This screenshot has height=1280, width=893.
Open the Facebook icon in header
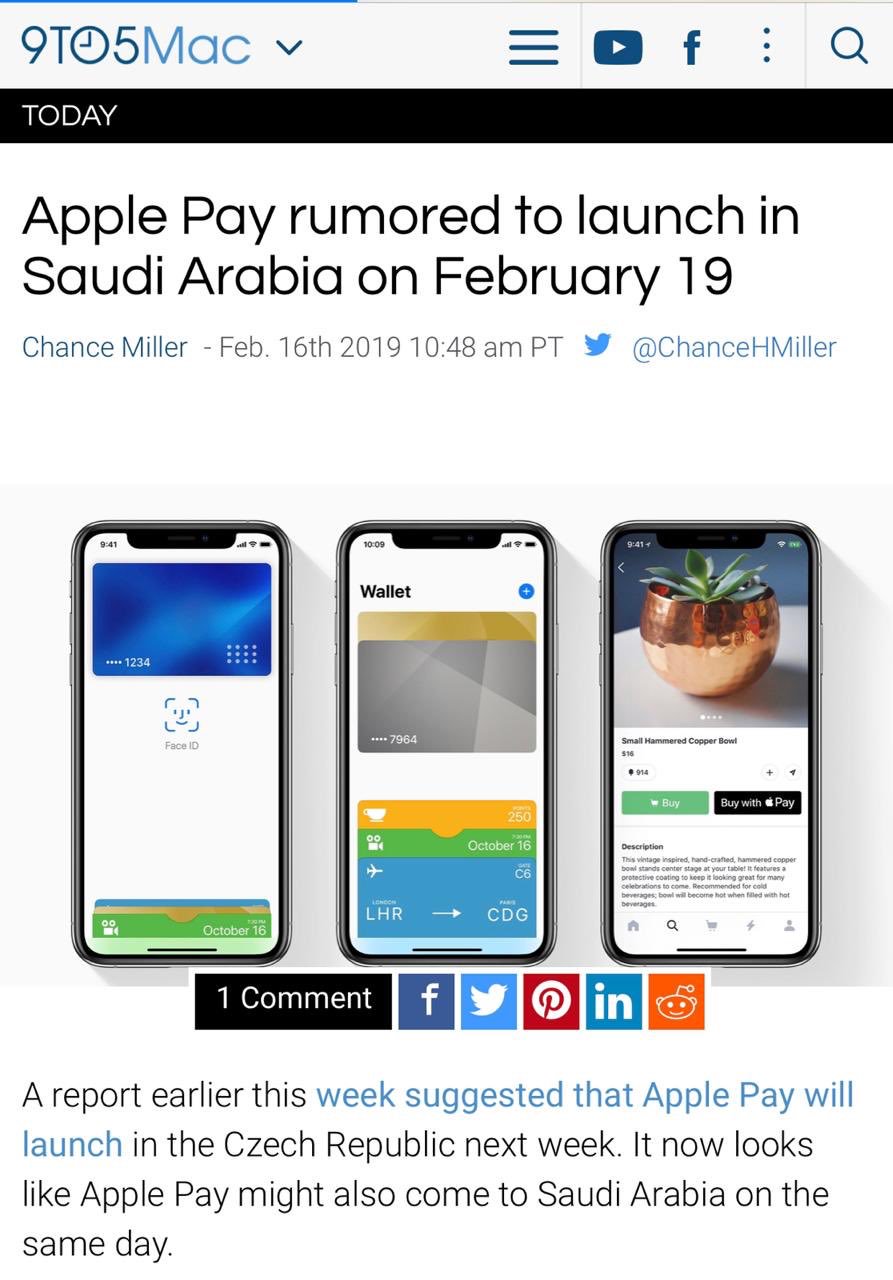692,46
